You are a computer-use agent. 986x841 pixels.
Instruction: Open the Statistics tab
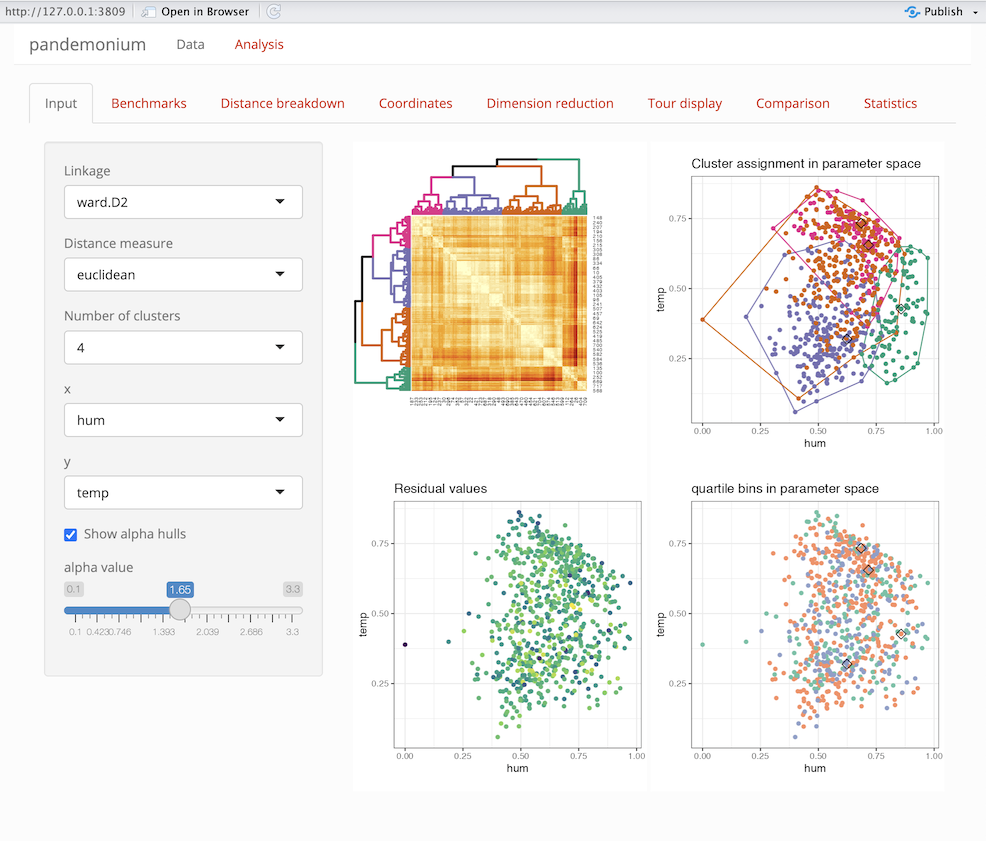click(x=890, y=103)
